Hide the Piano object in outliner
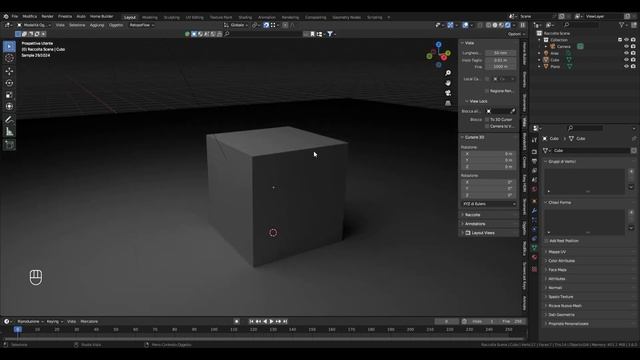 tap(626, 66)
